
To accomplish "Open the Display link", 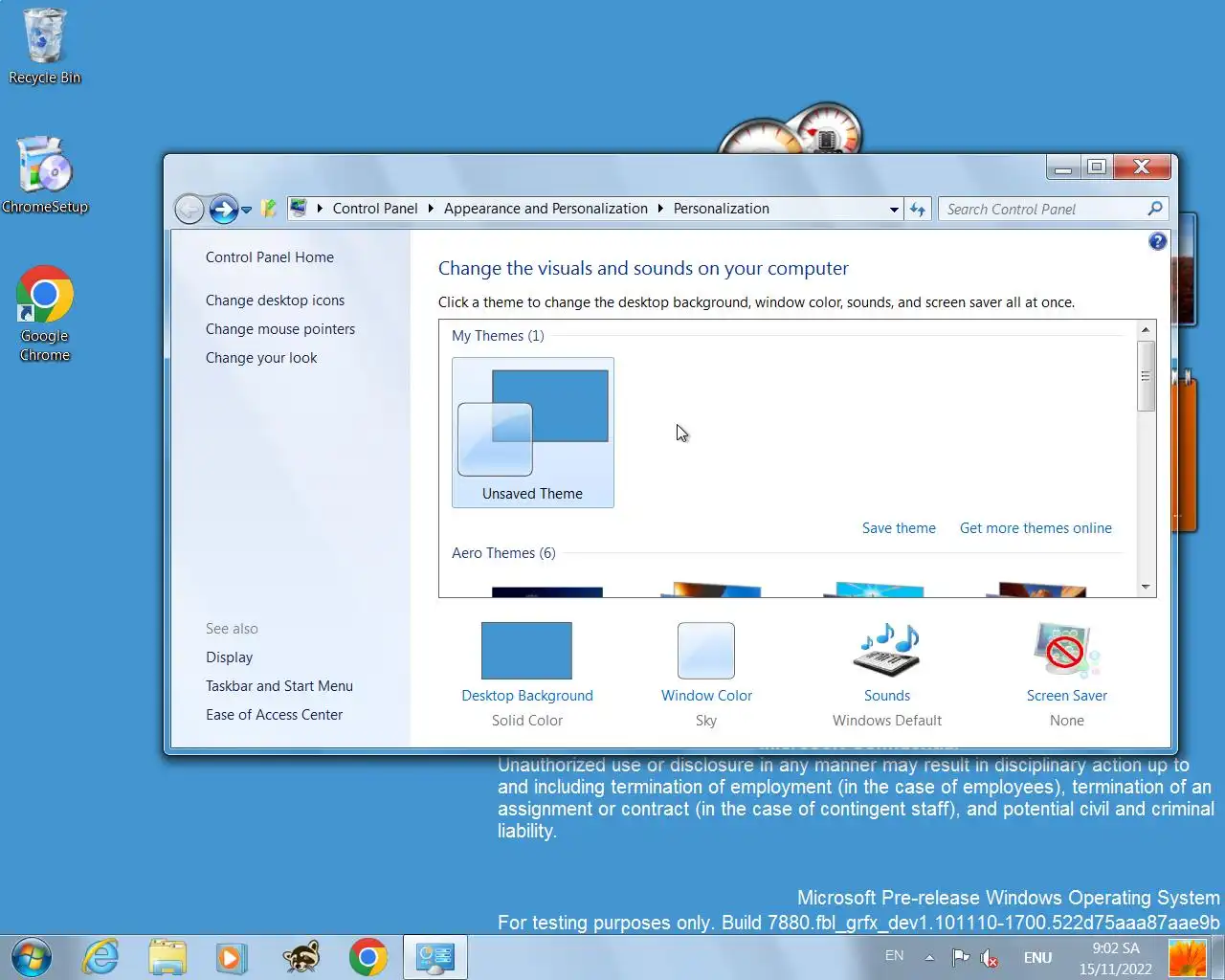I will 229,657.
